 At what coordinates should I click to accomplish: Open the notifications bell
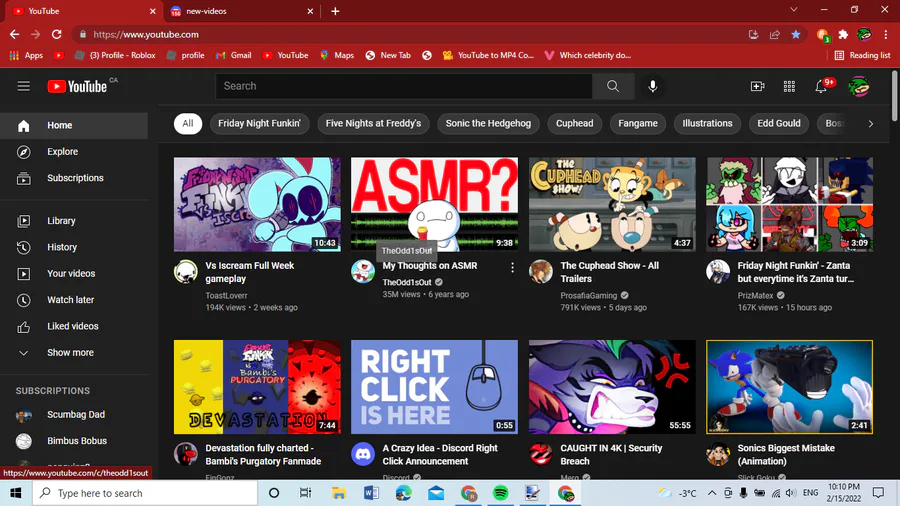click(821, 87)
